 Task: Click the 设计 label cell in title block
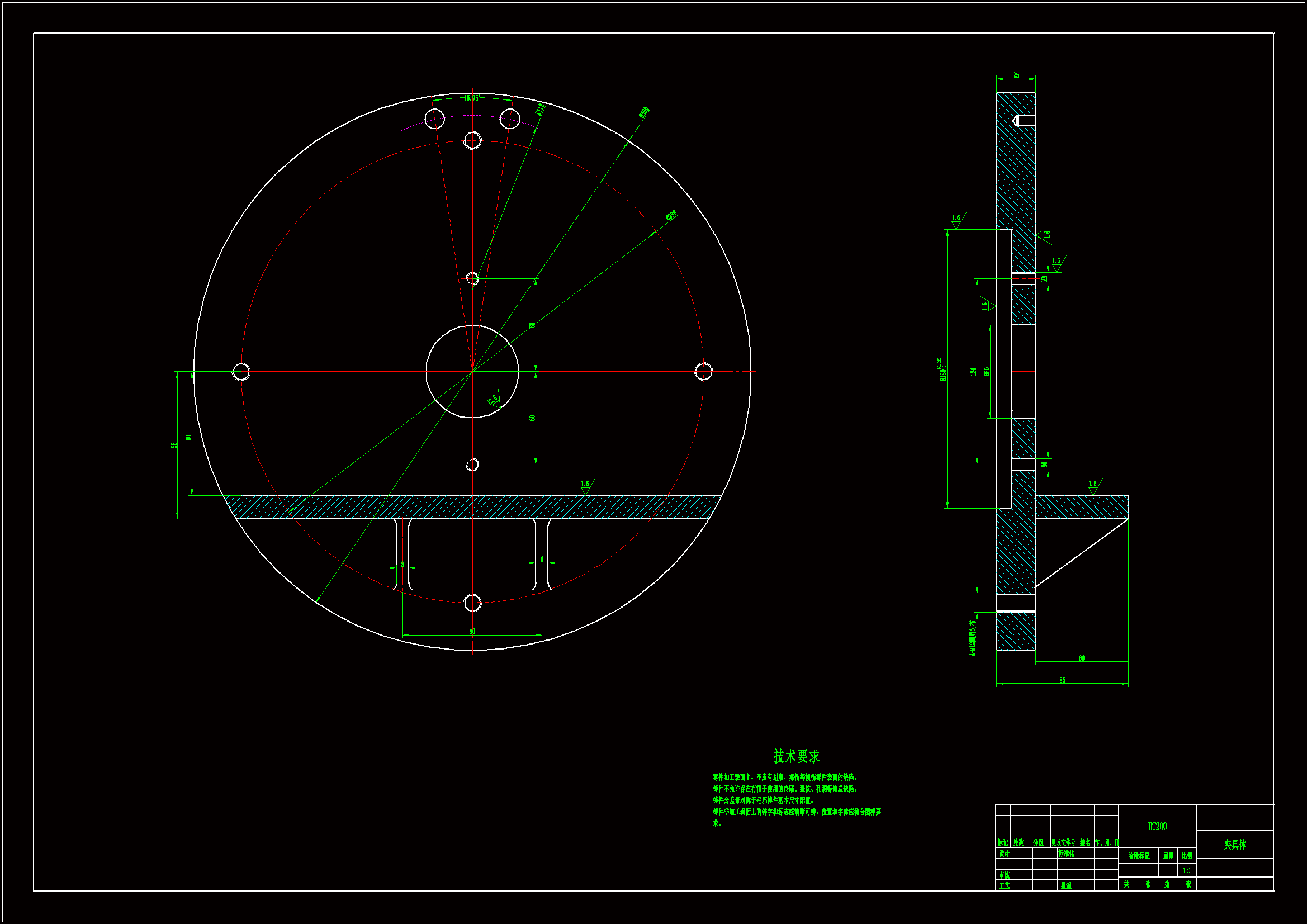1004,854
